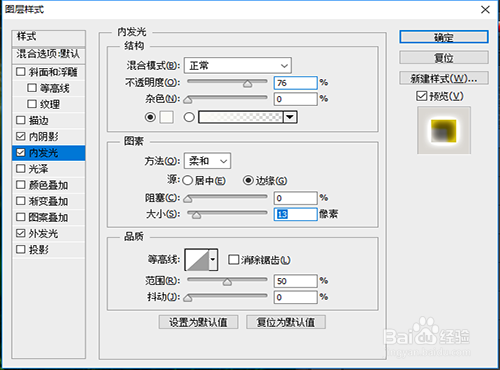Click the style preview thumbnail

444,130
